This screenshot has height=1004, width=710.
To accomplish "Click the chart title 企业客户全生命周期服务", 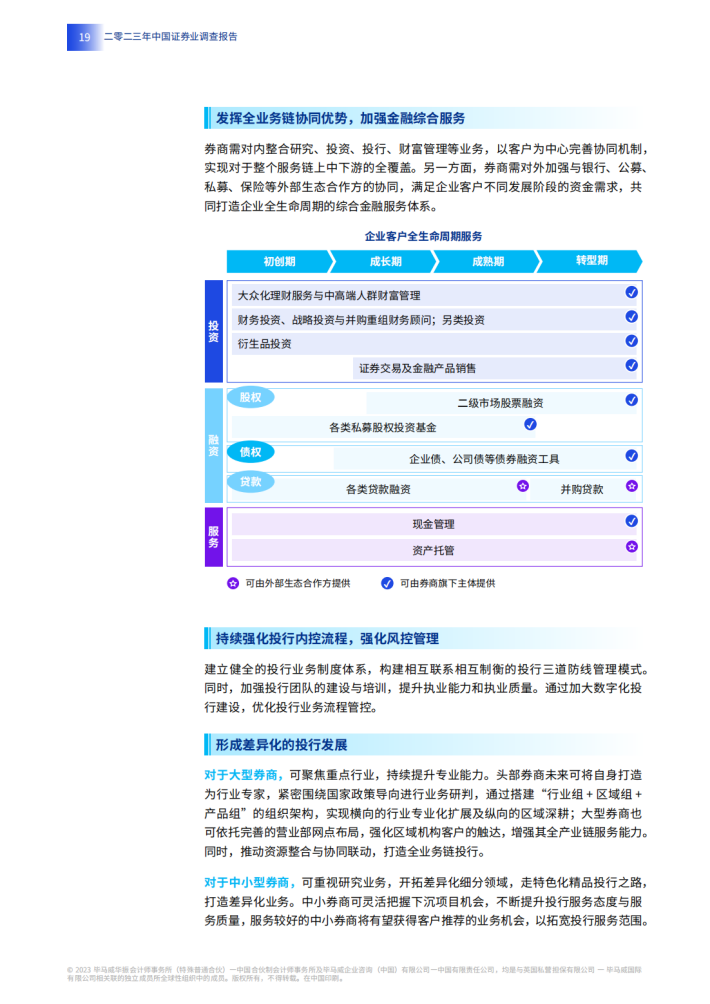I will pyautogui.click(x=423, y=236).
